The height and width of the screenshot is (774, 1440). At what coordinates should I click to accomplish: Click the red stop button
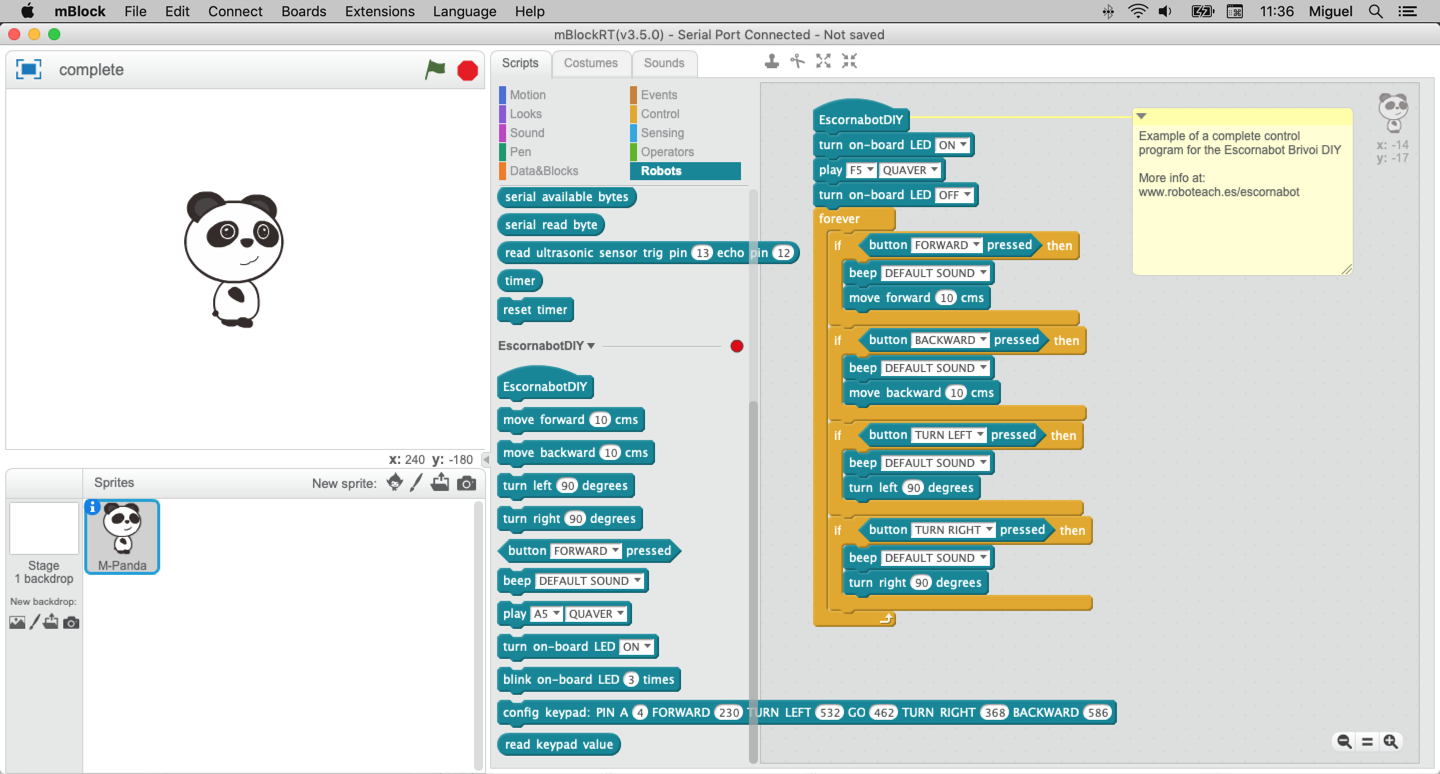click(x=465, y=70)
